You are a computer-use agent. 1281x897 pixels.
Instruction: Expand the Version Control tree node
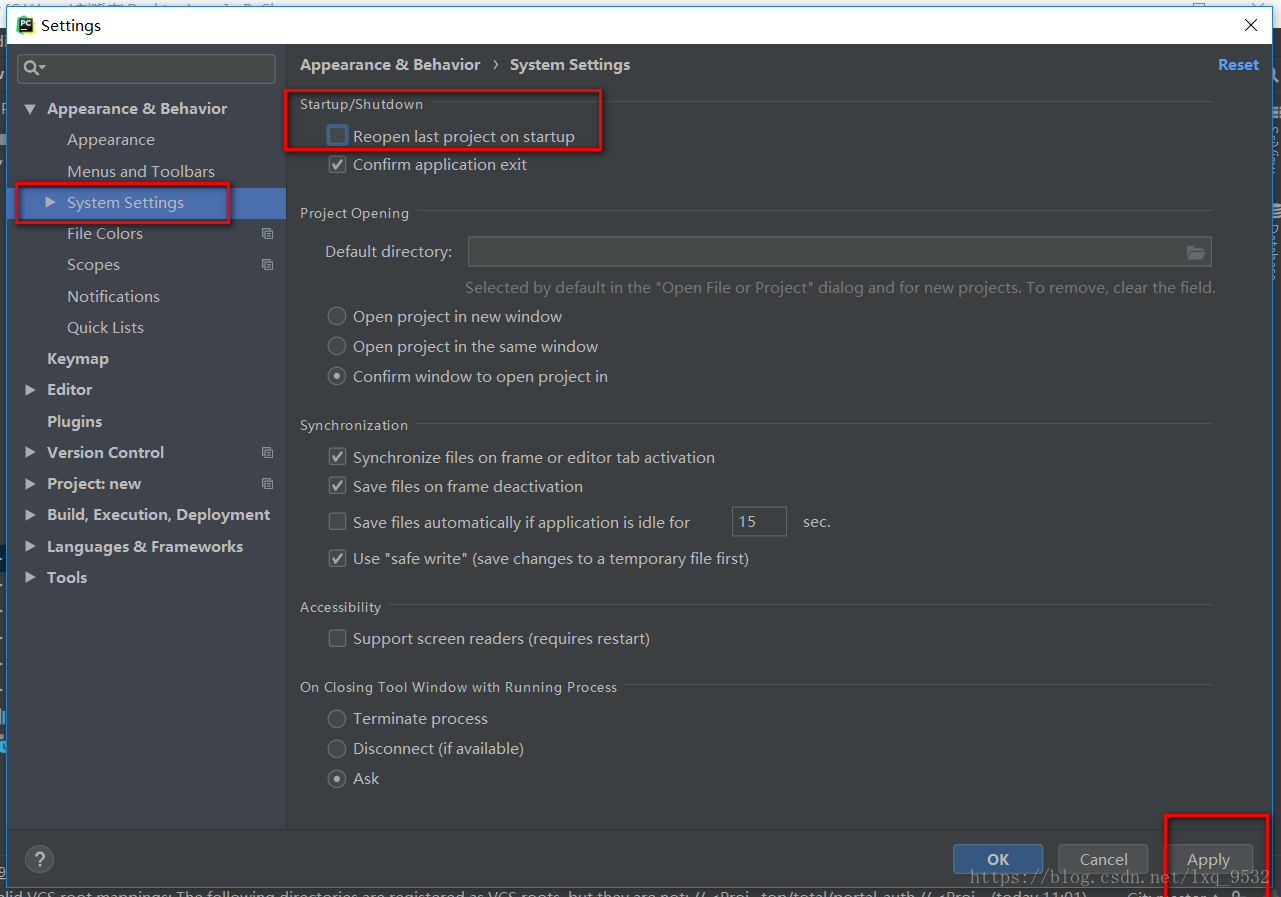point(30,452)
